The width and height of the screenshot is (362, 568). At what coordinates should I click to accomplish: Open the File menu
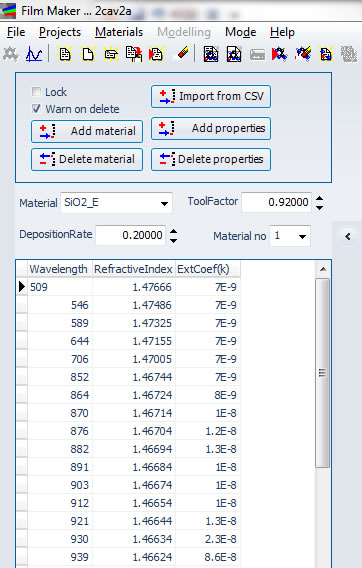(16, 32)
